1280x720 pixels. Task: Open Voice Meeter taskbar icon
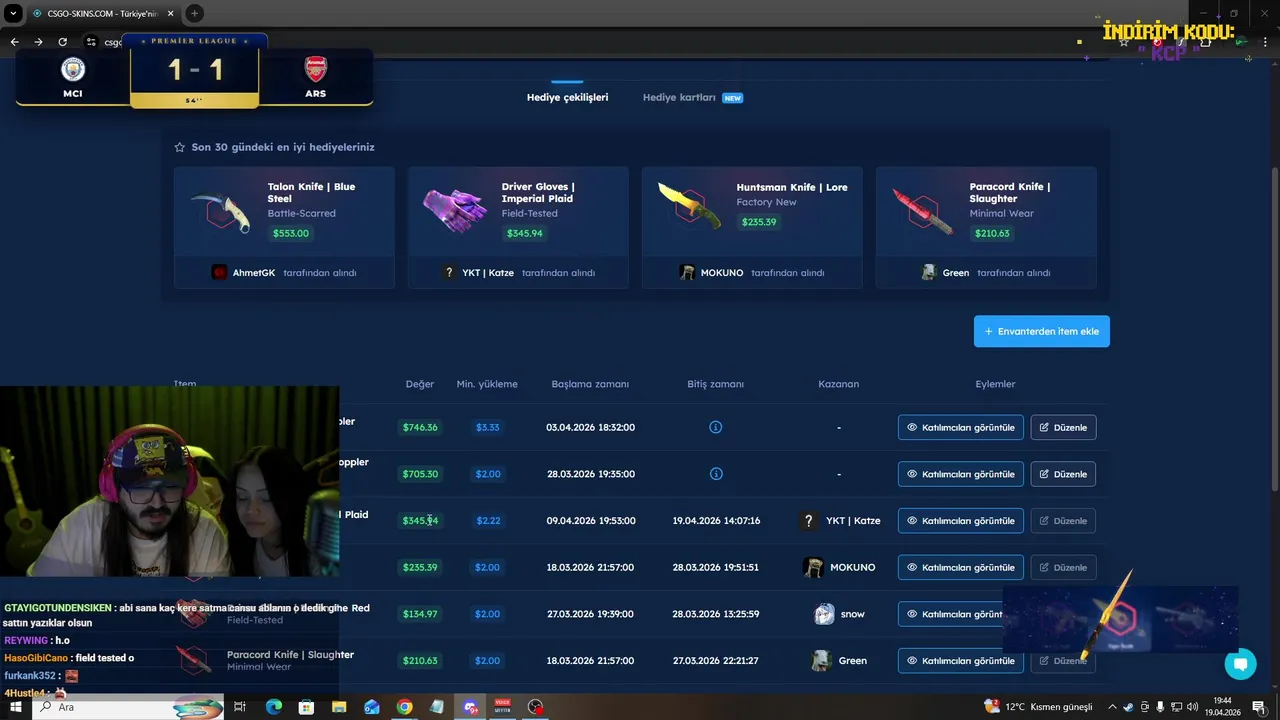[x=503, y=707]
